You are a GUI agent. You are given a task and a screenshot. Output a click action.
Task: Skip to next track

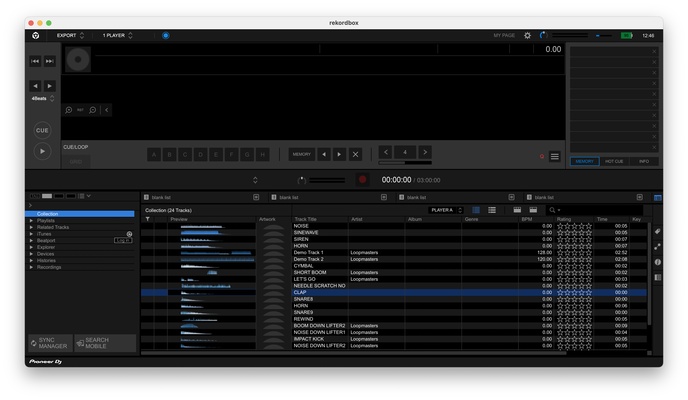[50, 61]
